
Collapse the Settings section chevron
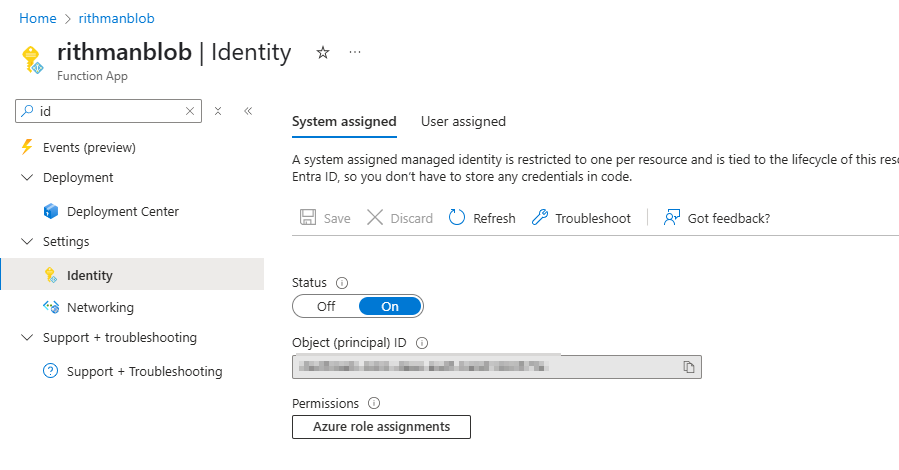(27, 241)
